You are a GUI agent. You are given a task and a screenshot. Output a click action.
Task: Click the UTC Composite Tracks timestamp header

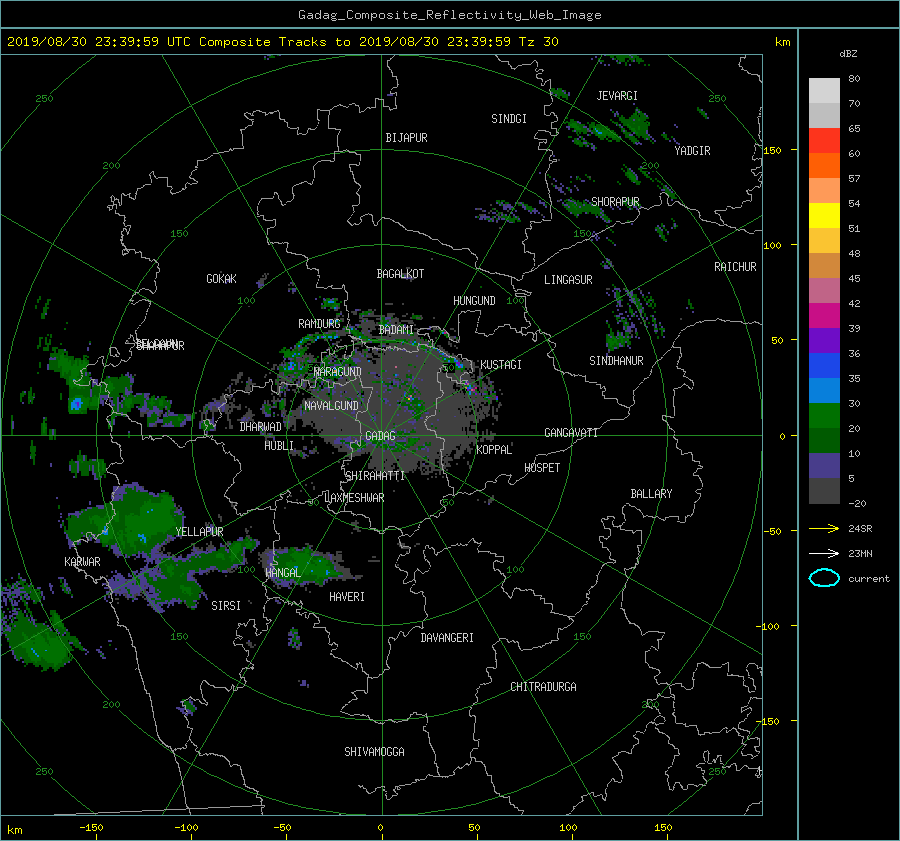pos(282,41)
